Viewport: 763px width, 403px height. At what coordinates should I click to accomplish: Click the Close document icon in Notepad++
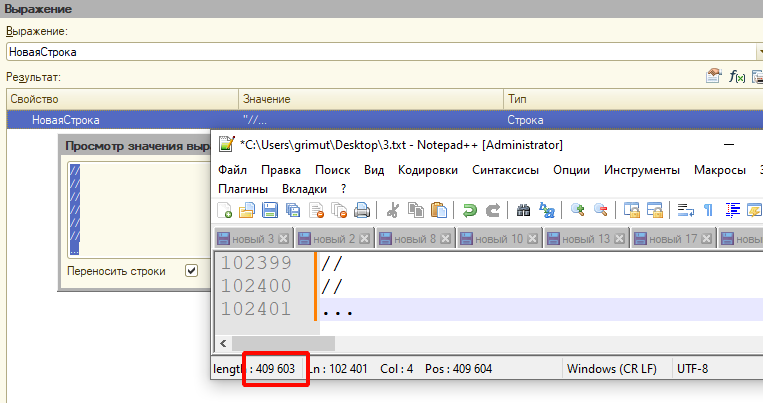[316, 210]
